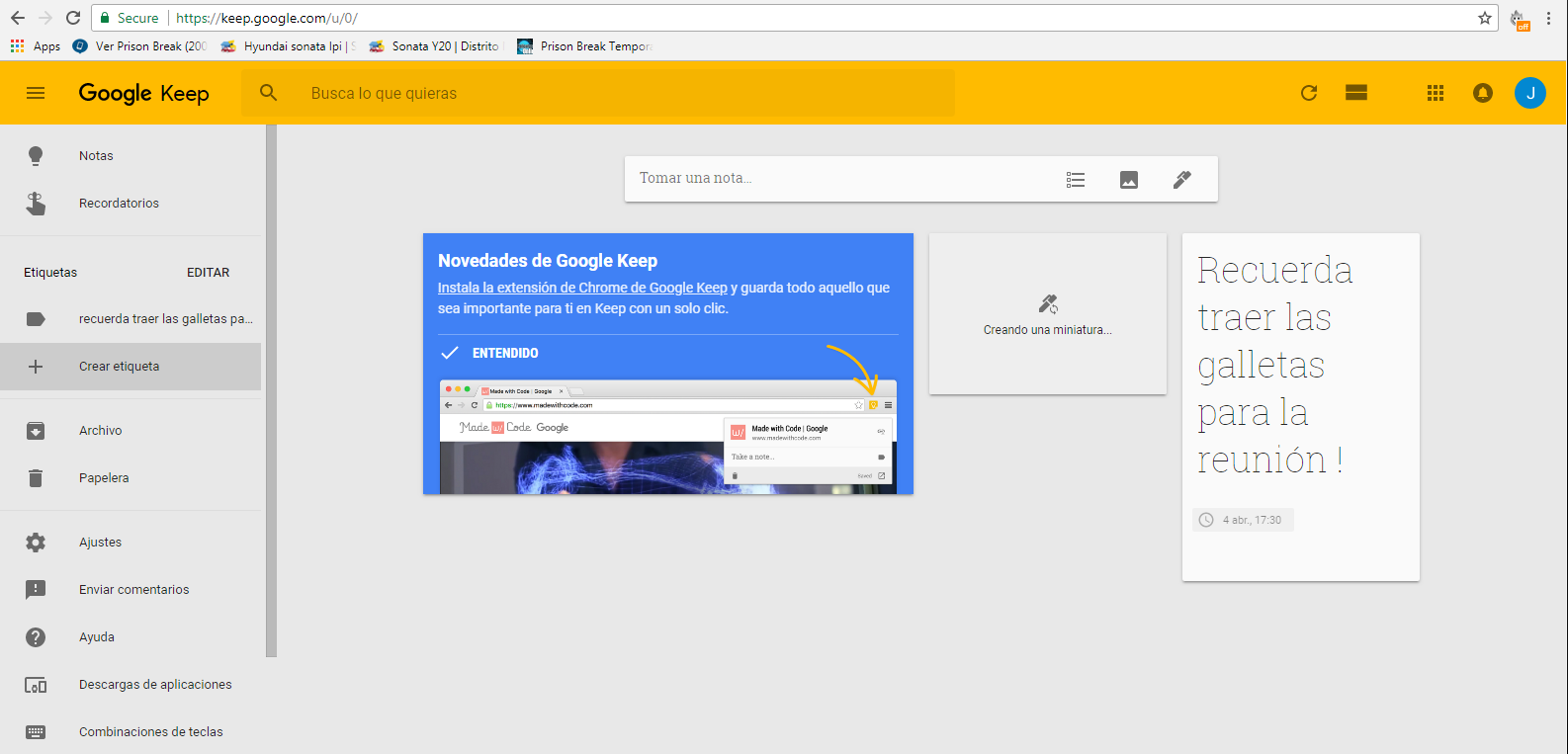Follow the Chrome extension install link
1568x754 pixels.
pyautogui.click(x=582, y=288)
